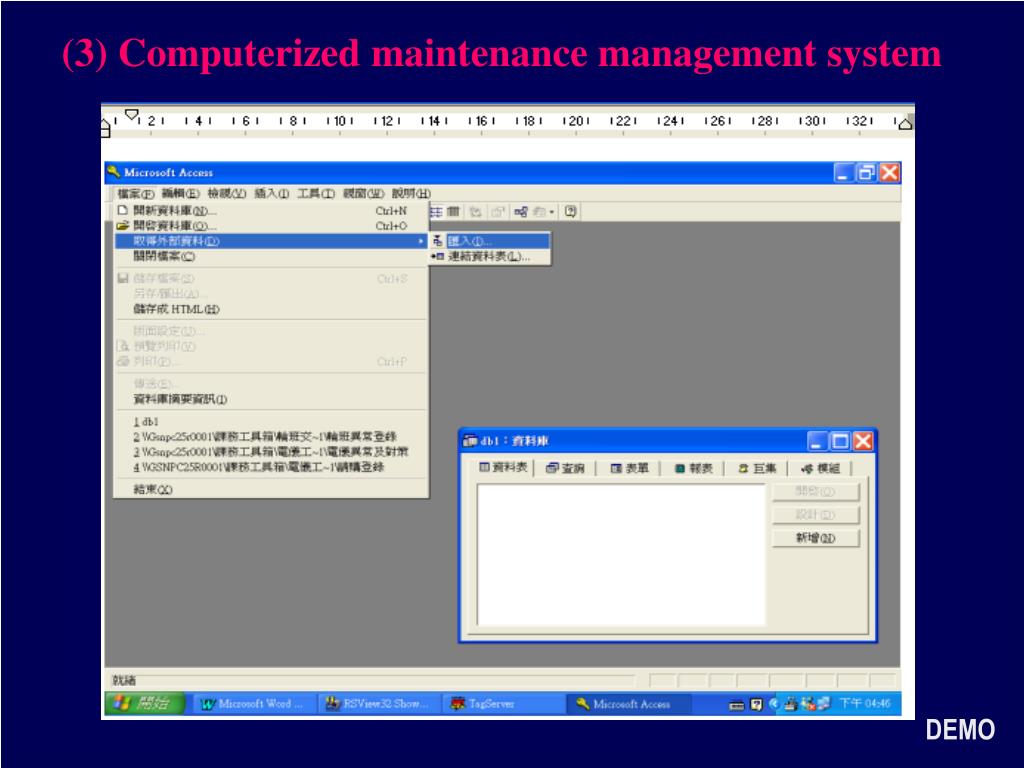The image size is (1024, 768).
Task: Click the ruler's left indent marker
Action: 106,127
